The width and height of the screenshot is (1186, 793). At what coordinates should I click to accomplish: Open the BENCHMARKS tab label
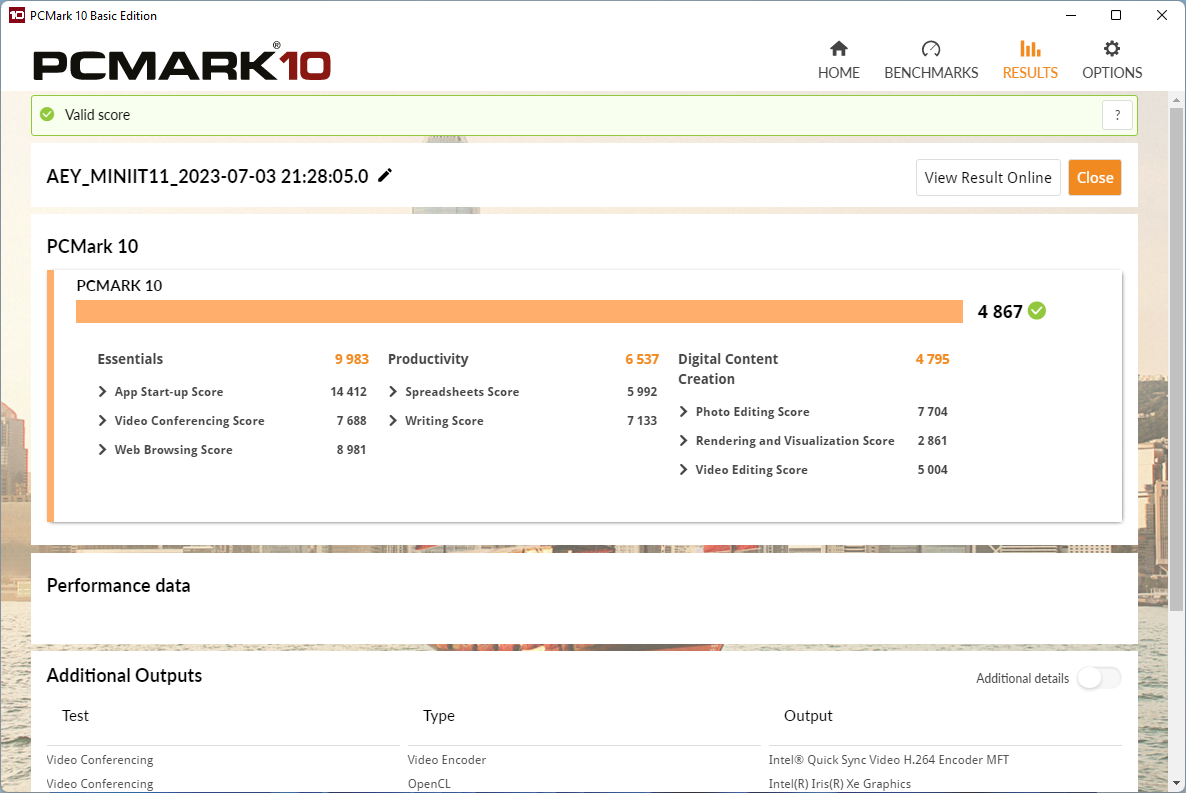tap(931, 73)
